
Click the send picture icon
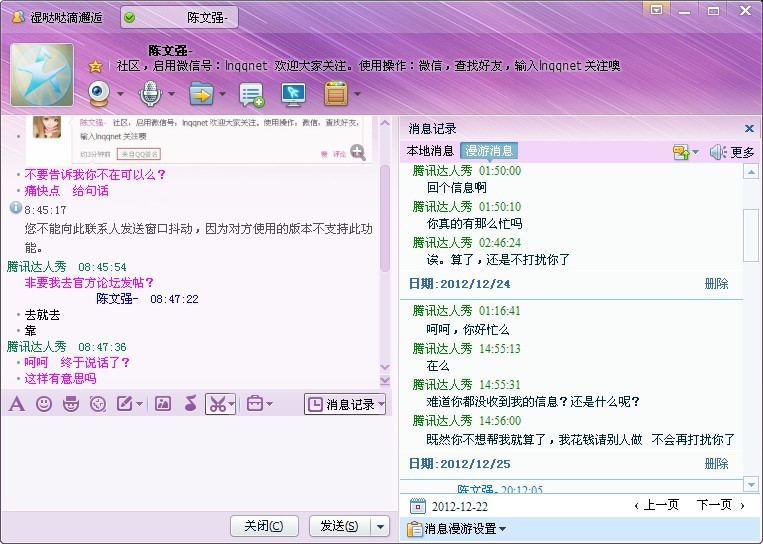(163, 403)
